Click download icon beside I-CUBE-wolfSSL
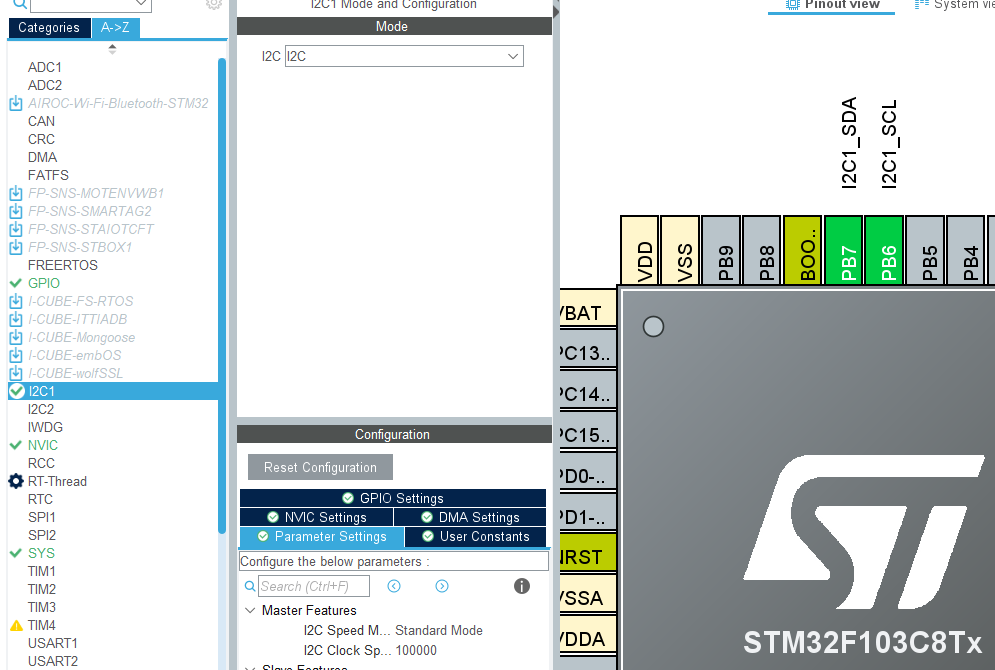Viewport: 995px width, 670px height. pyautogui.click(x=16, y=373)
